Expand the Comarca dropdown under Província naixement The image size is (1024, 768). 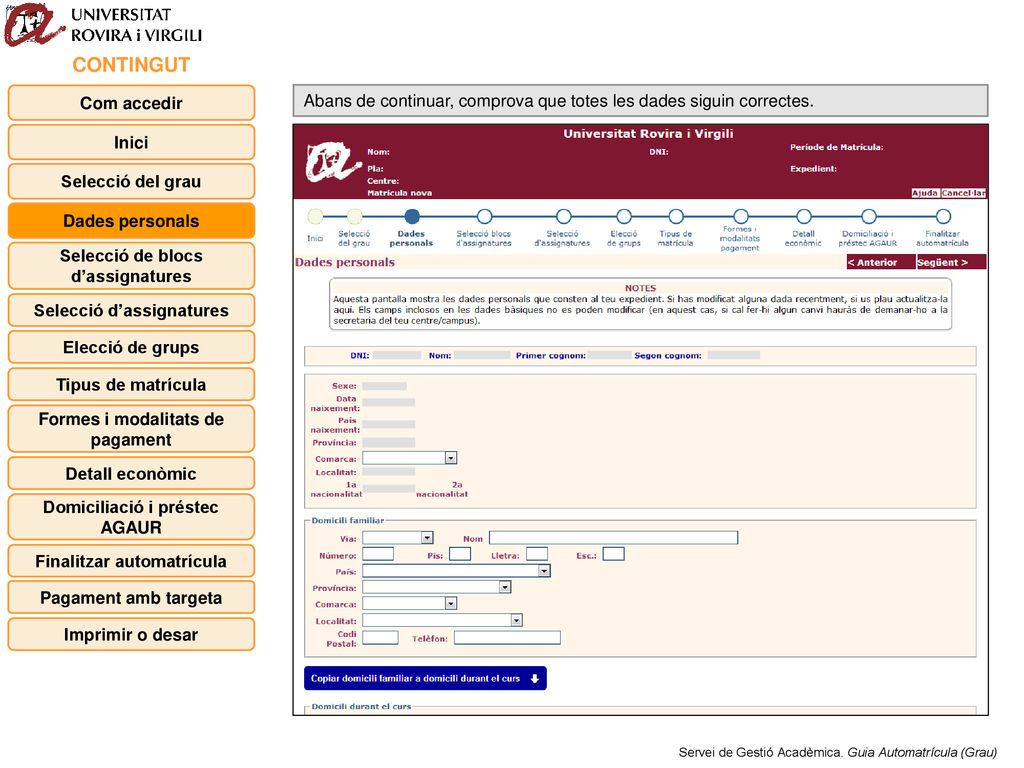tap(409, 458)
